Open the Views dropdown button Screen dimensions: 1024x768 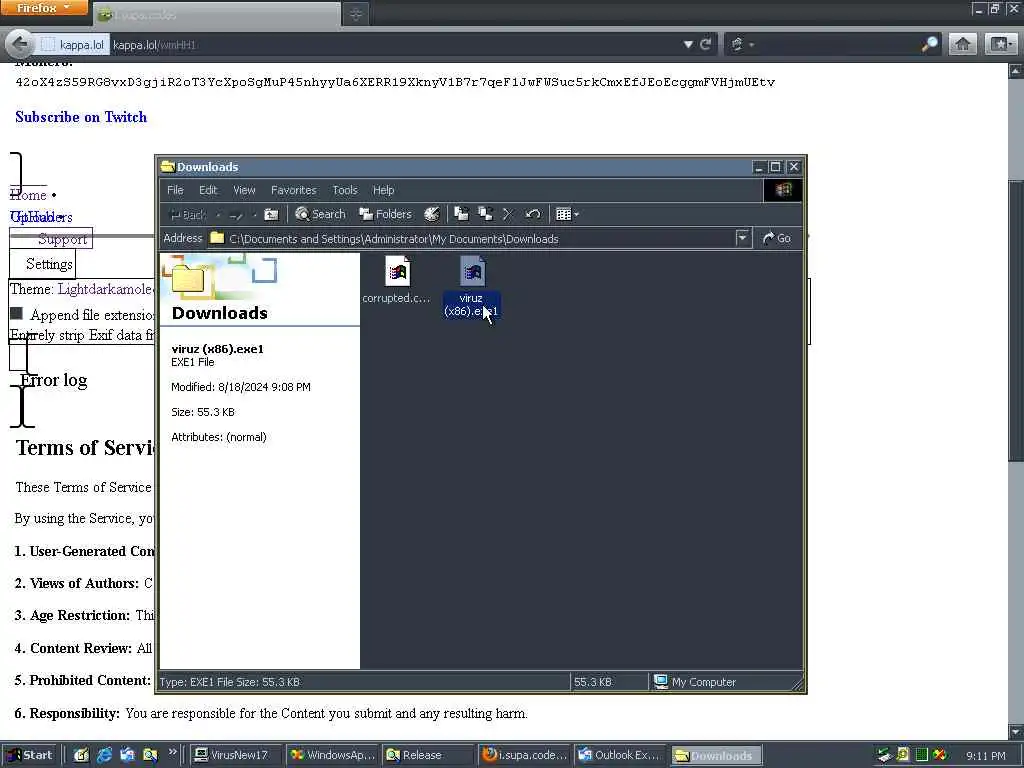pos(567,214)
